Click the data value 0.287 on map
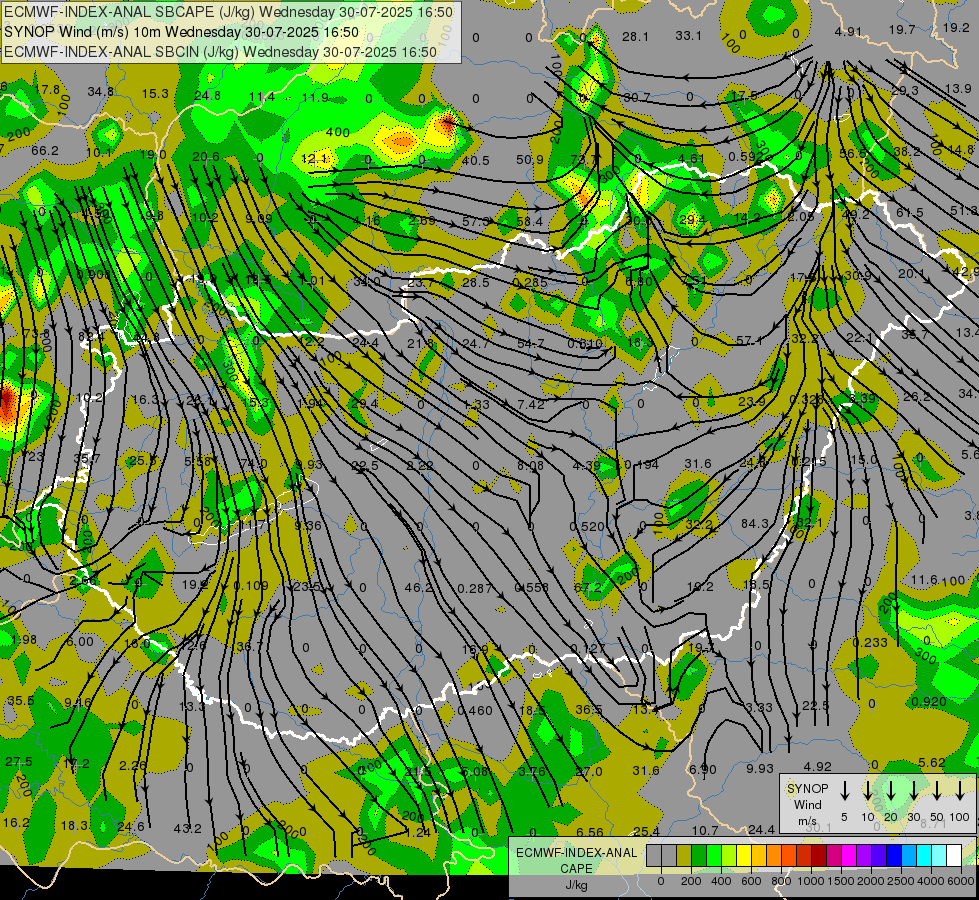979x900 pixels. point(475,588)
